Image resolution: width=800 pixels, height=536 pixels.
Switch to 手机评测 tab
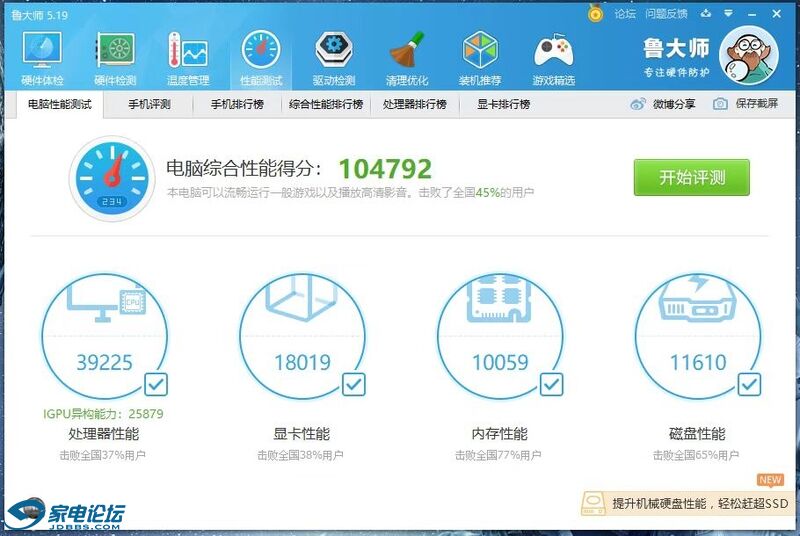point(149,105)
